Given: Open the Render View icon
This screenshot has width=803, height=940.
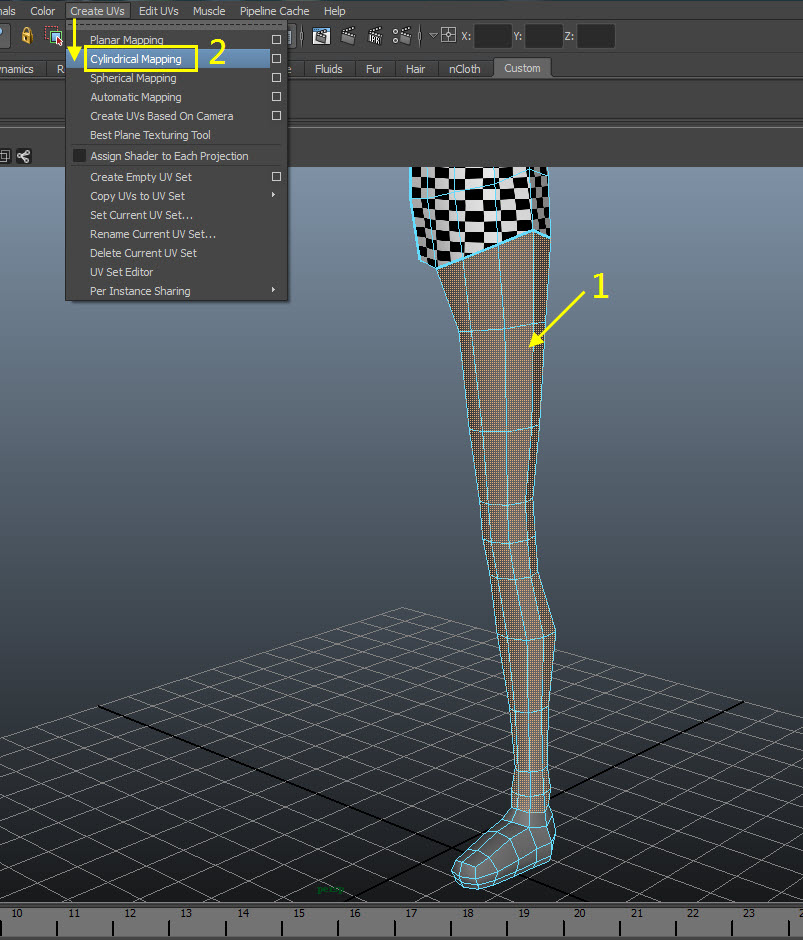Looking at the screenshot, I should 320,36.
